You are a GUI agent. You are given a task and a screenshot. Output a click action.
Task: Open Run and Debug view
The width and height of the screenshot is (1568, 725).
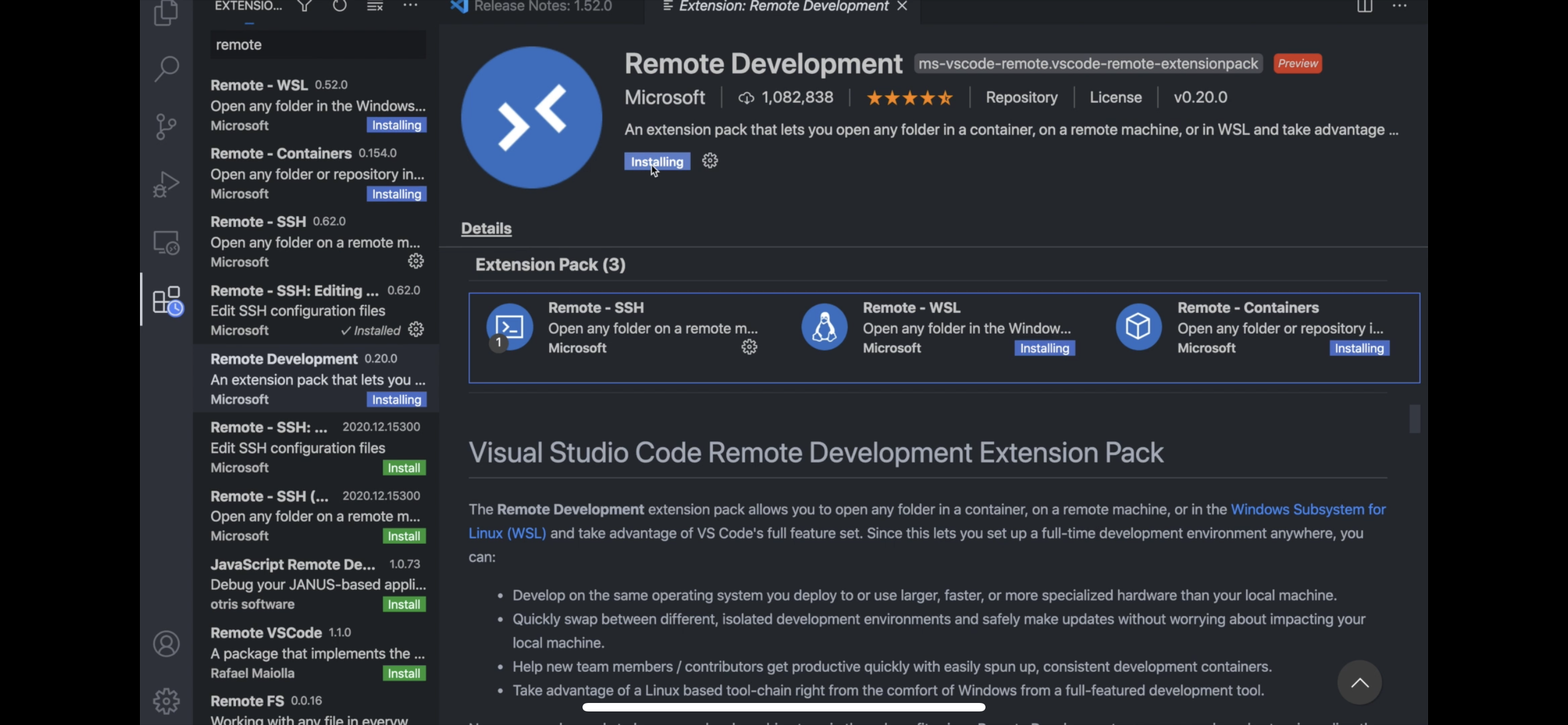166,184
